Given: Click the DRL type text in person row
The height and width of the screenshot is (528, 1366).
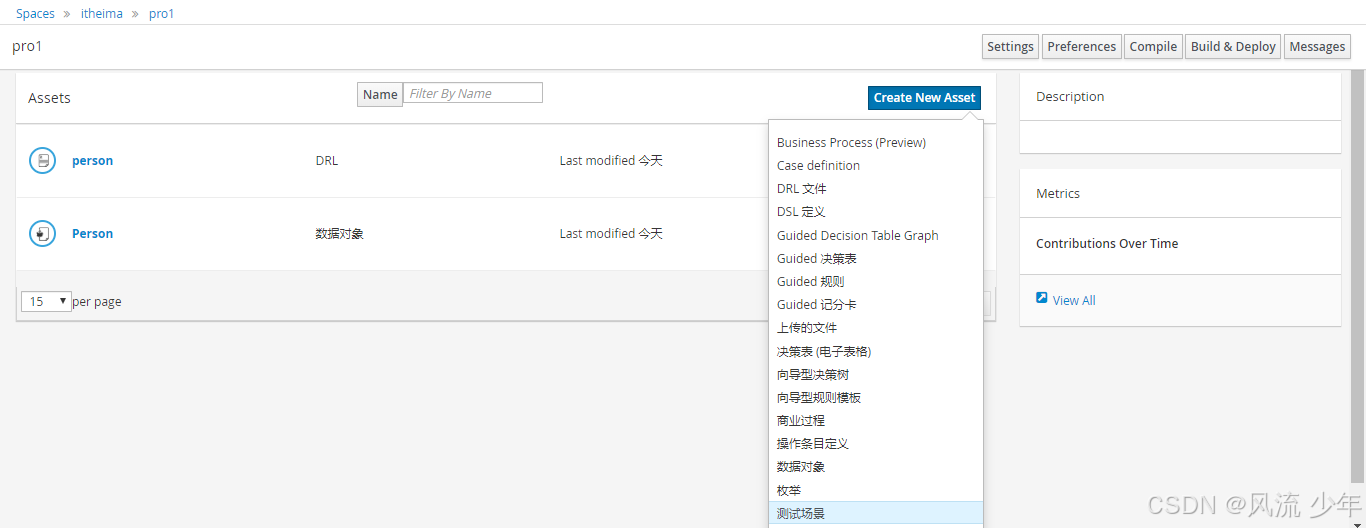Looking at the screenshot, I should click(x=327, y=160).
